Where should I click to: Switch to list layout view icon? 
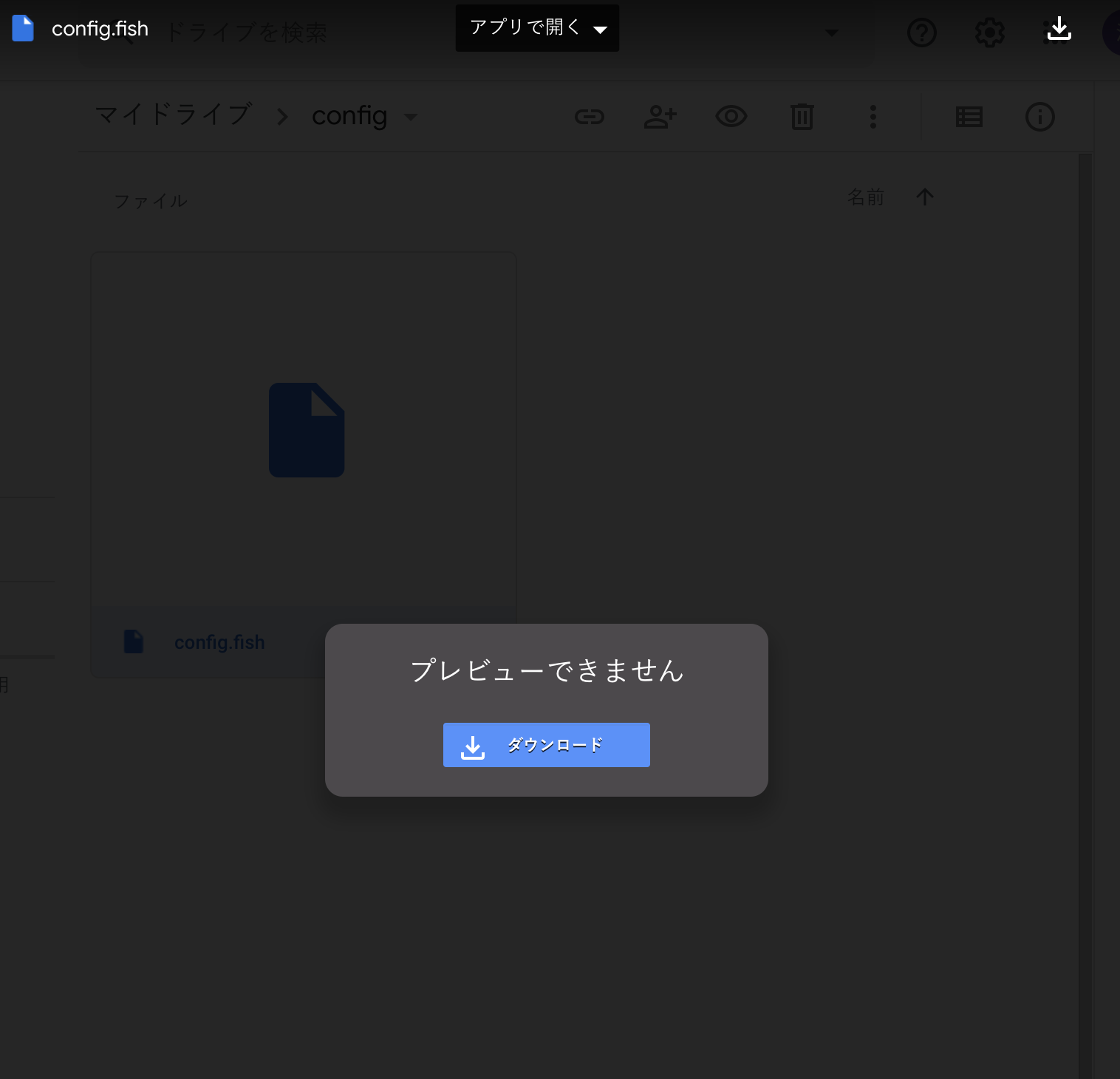[969, 117]
